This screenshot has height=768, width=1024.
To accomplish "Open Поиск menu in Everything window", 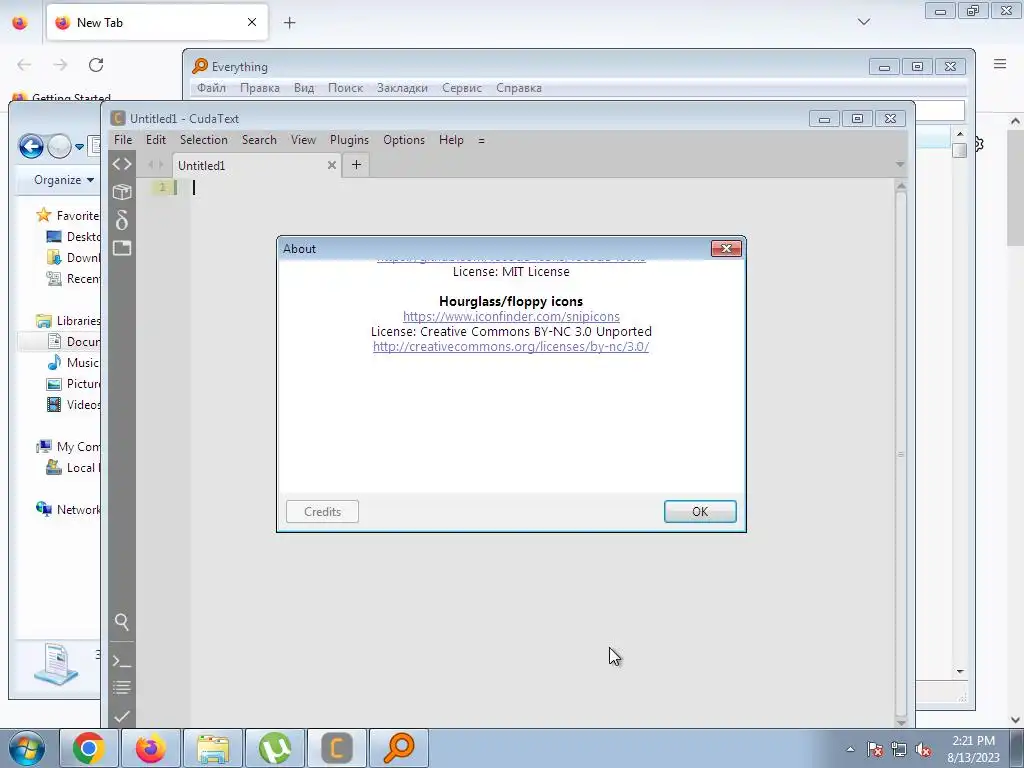I will (345, 88).
